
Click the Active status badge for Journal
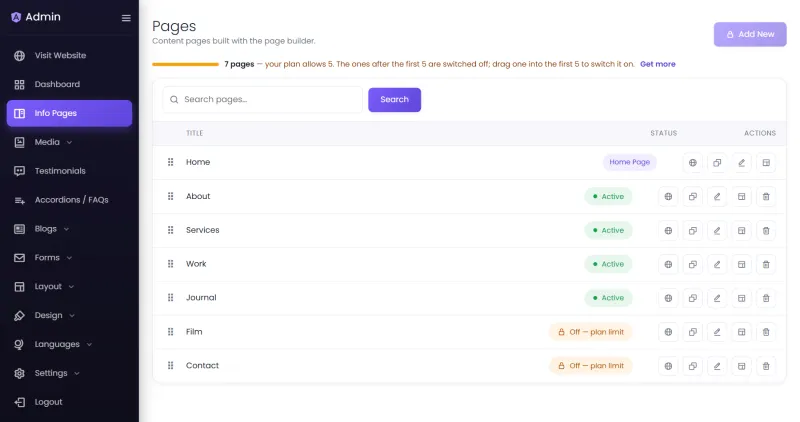tap(608, 298)
